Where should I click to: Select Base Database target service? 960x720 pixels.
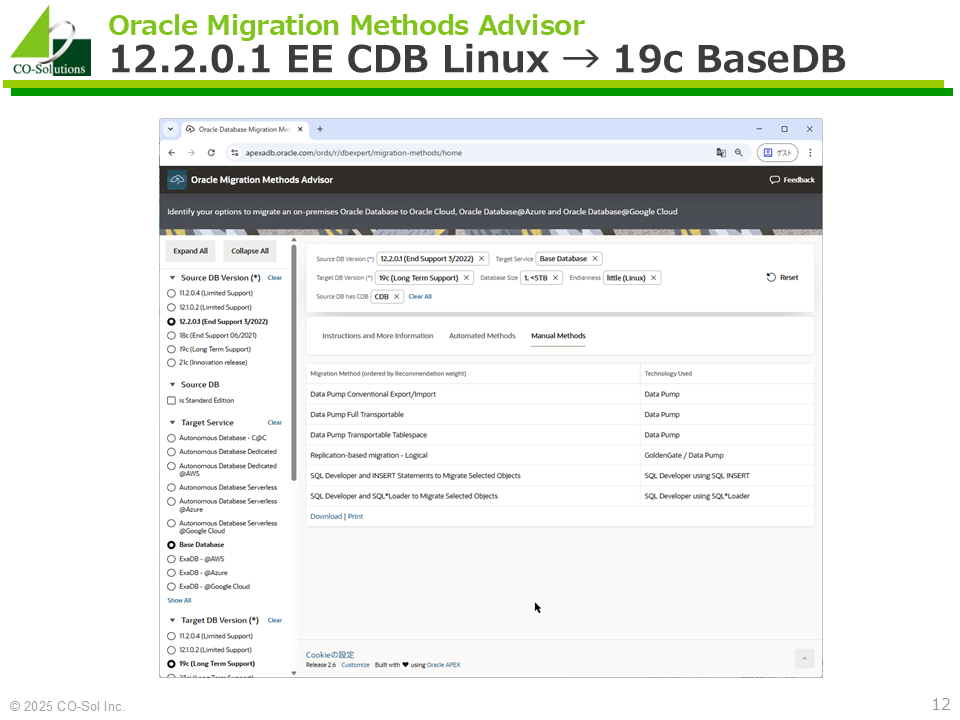[171, 545]
